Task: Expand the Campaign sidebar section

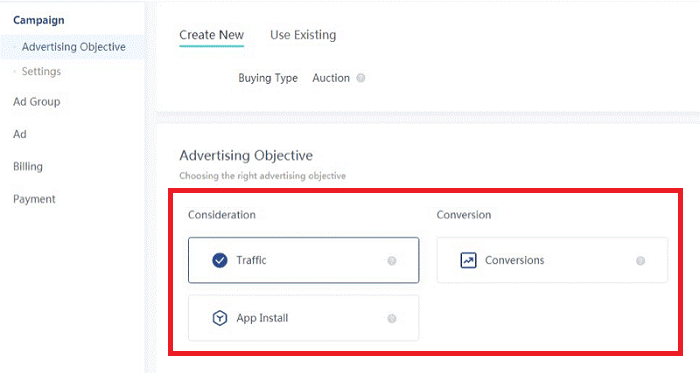Action: (x=39, y=20)
